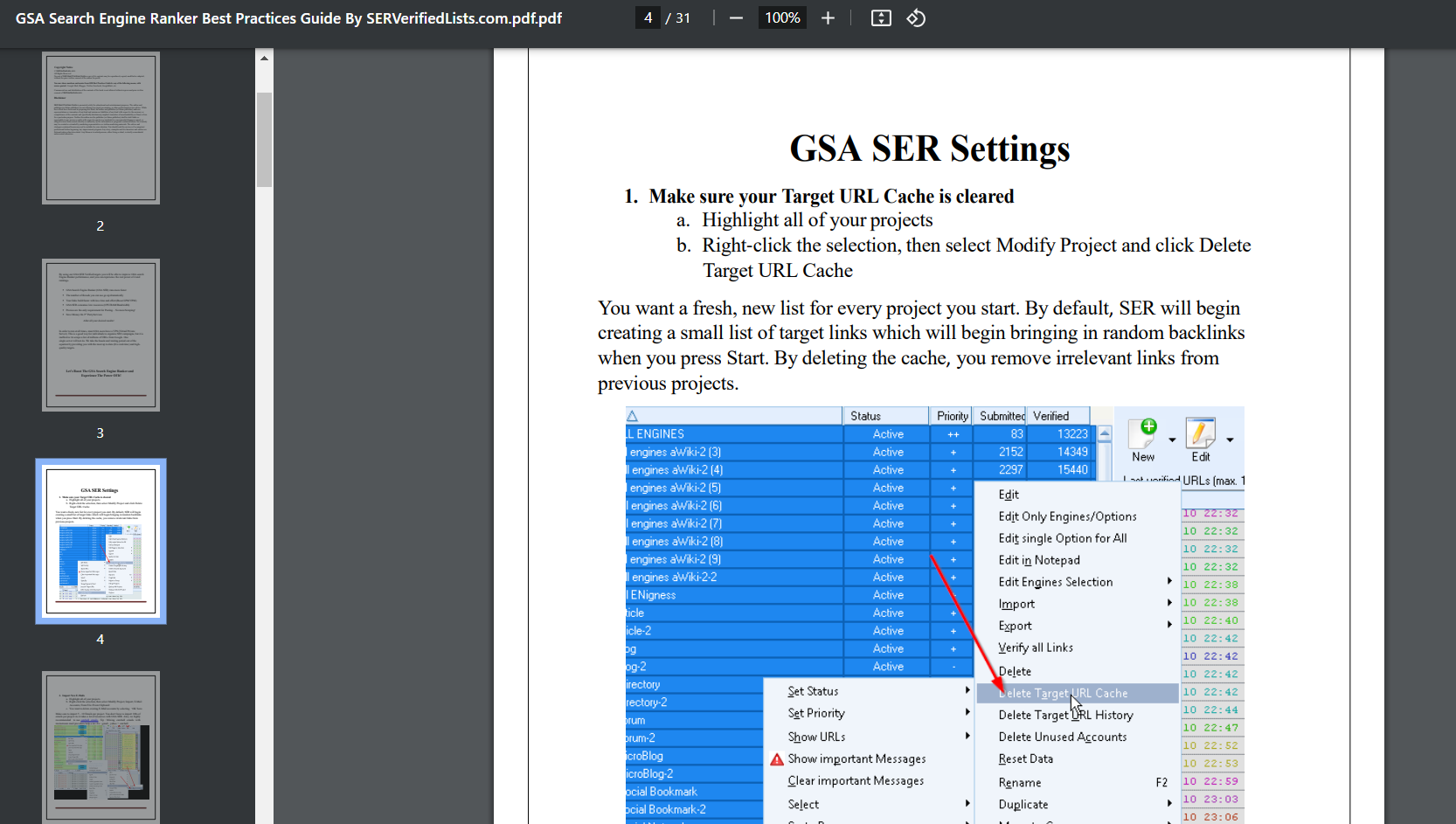1456x824 pixels.
Task: Select the highlighted page 4 thumbnail
Action: (101, 542)
